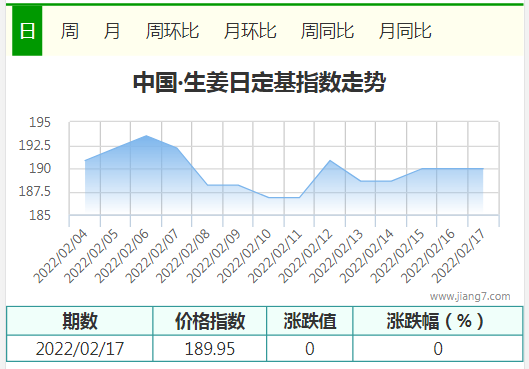Click the 期数 column header

(80, 321)
